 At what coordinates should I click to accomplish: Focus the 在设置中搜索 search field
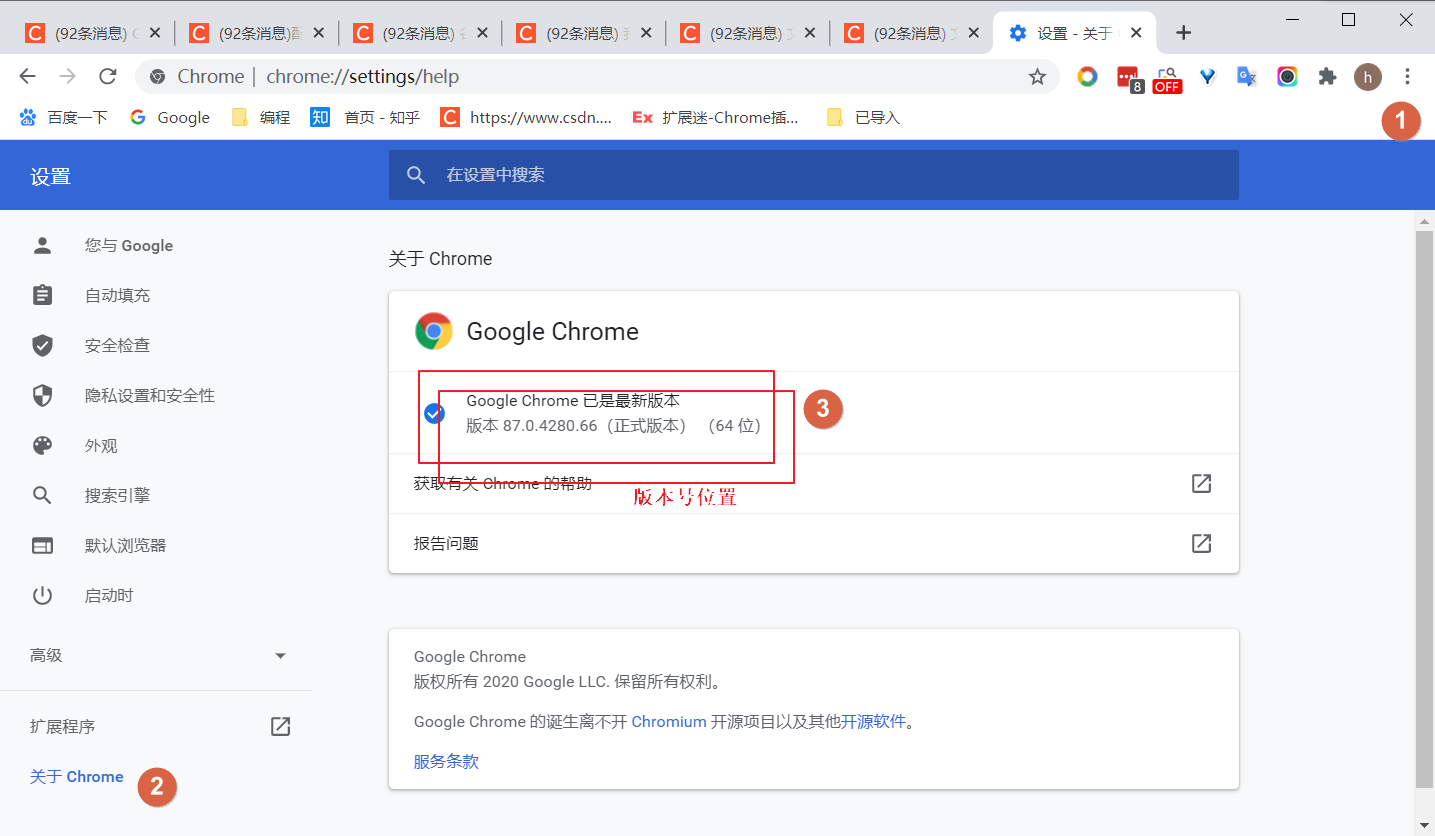tap(813, 175)
